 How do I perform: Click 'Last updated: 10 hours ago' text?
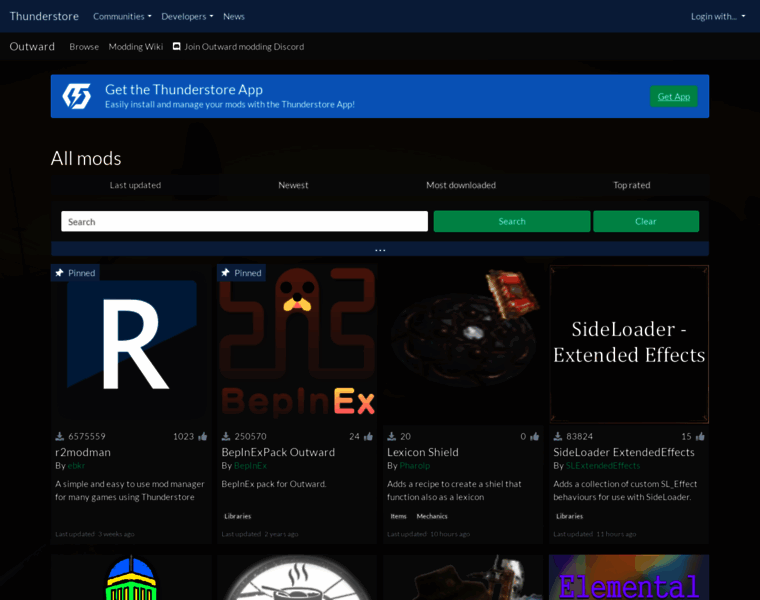(x=428, y=534)
